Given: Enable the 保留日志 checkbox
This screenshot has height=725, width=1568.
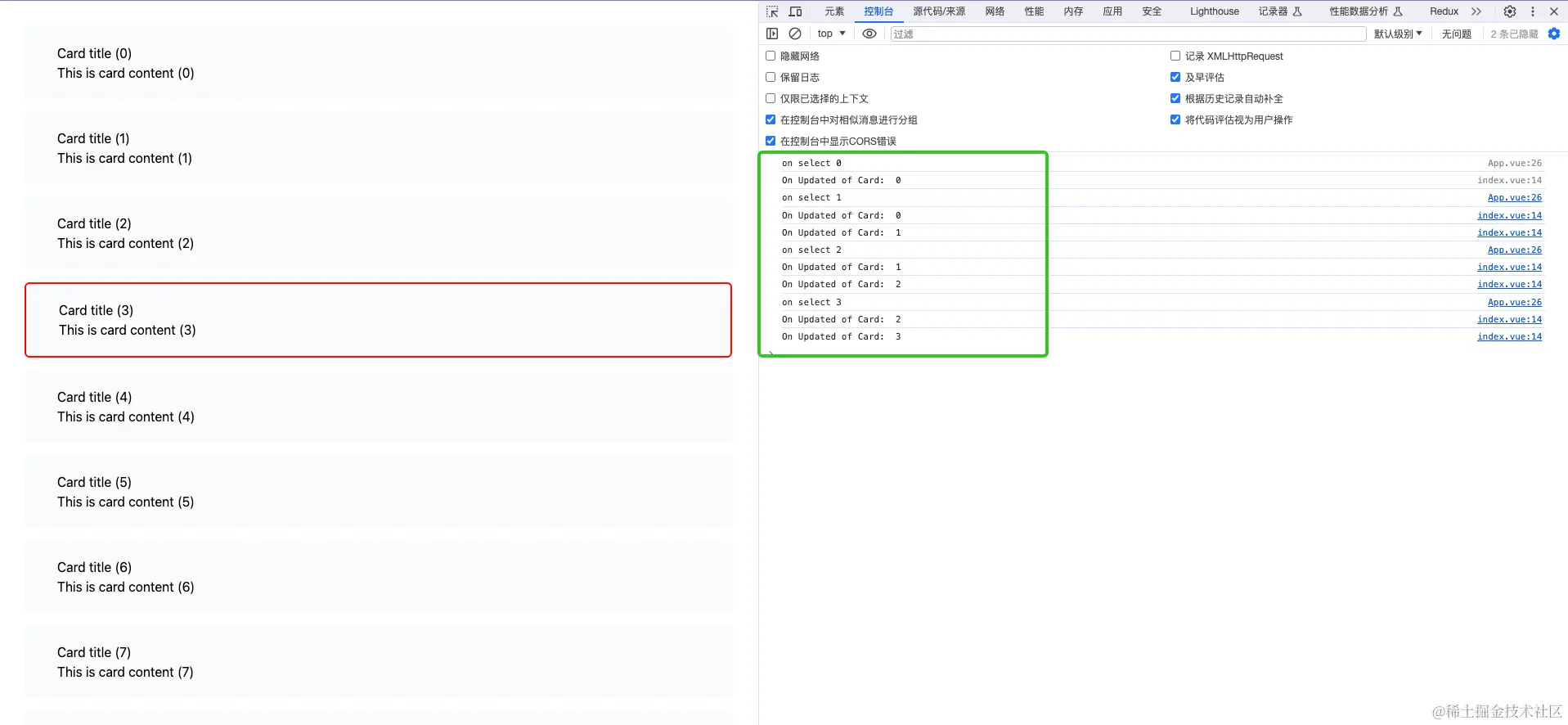Looking at the screenshot, I should pos(771,77).
